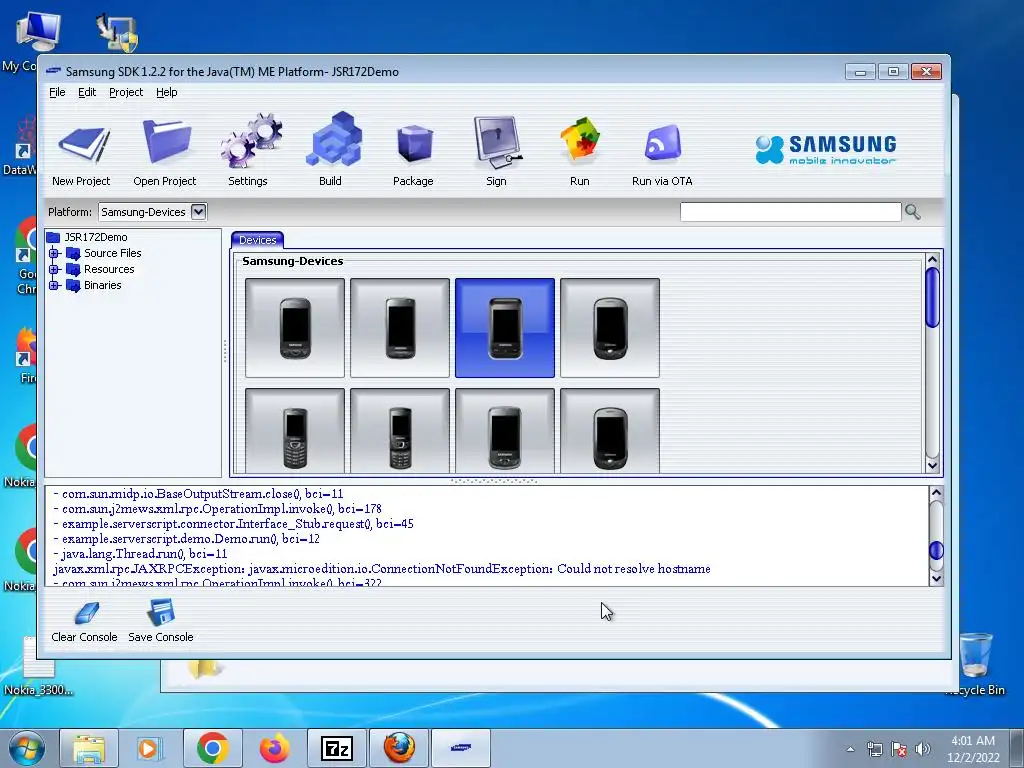Screen dimensions: 1024x768
Task: Click the Samsung SDK taskbar button
Action: [x=460, y=748]
